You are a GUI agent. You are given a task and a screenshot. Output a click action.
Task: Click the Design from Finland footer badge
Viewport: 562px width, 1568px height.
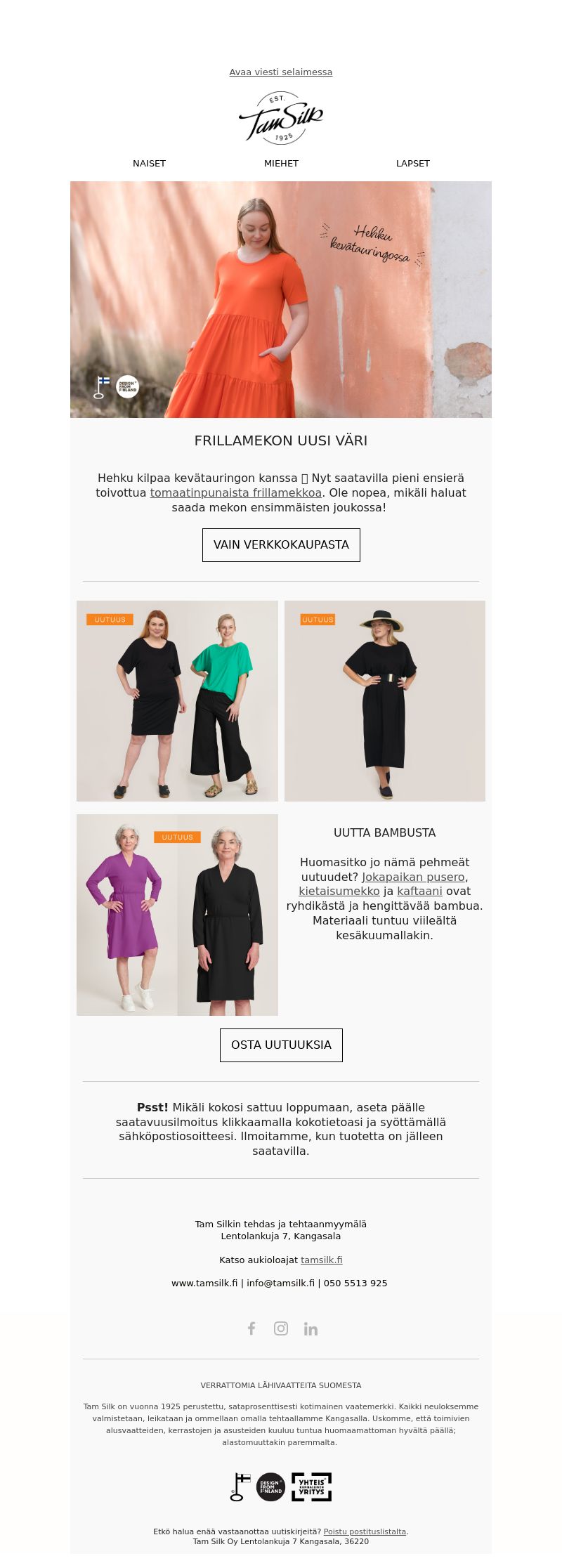point(270,1487)
